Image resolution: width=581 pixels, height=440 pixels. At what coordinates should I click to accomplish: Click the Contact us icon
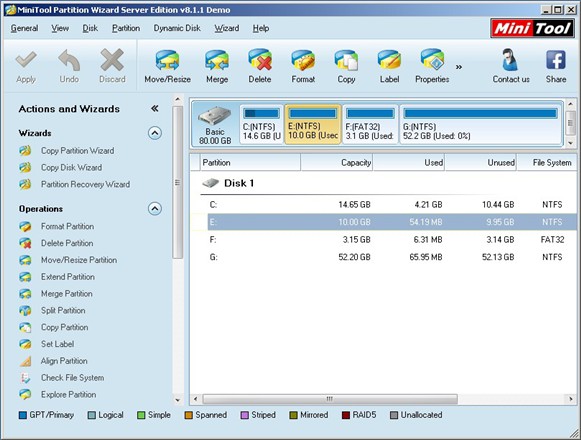511,60
